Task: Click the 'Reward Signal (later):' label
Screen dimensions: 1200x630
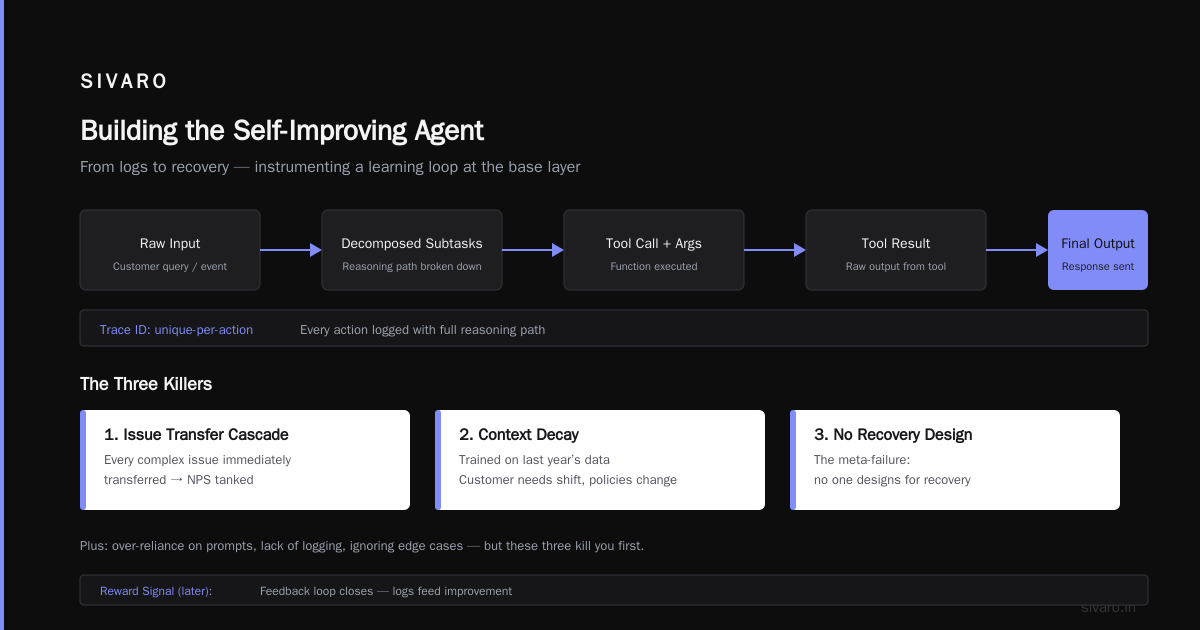Action: pyautogui.click(x=156, y=591)
